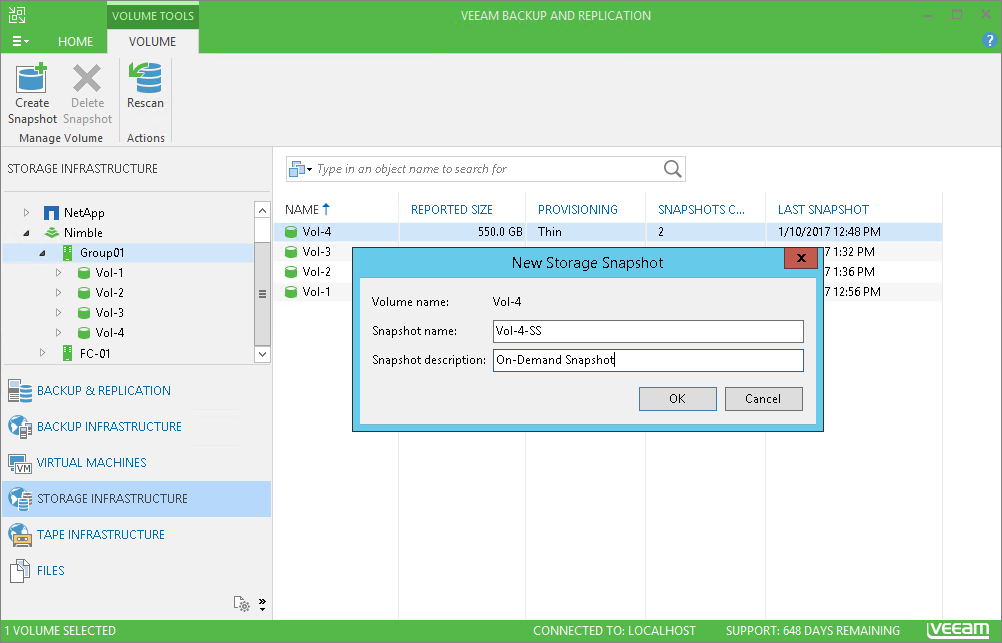Open the help question mark icon
Viewport: 1002px width, 643px height.
(x=989, y=40)
